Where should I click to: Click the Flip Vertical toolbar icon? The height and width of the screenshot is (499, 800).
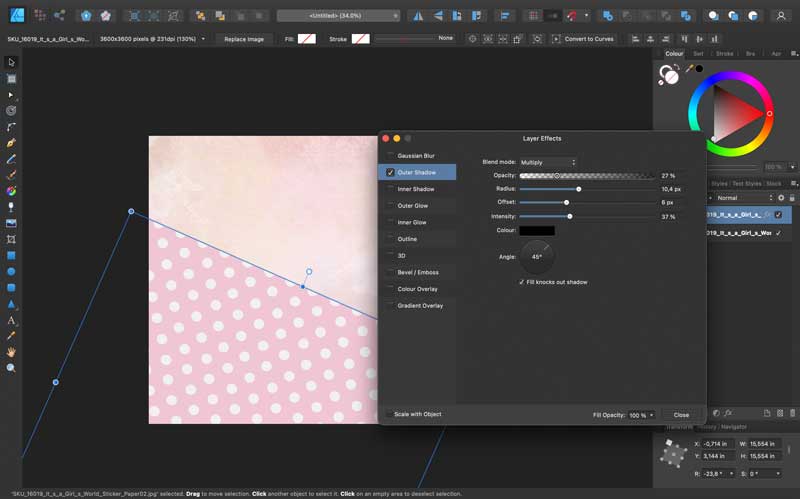(438, 16)
